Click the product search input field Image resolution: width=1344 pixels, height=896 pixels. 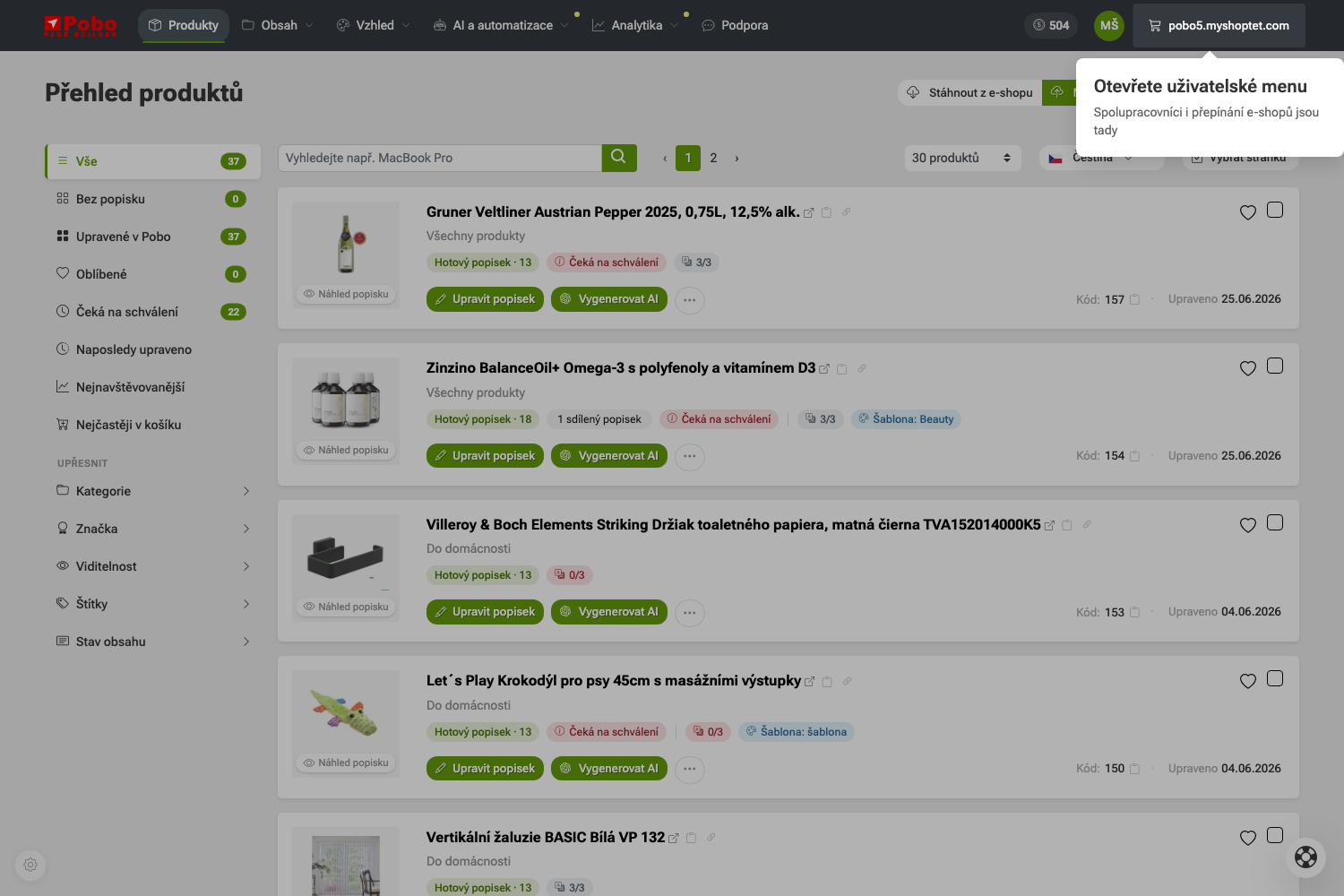click(x=440, y=158)
